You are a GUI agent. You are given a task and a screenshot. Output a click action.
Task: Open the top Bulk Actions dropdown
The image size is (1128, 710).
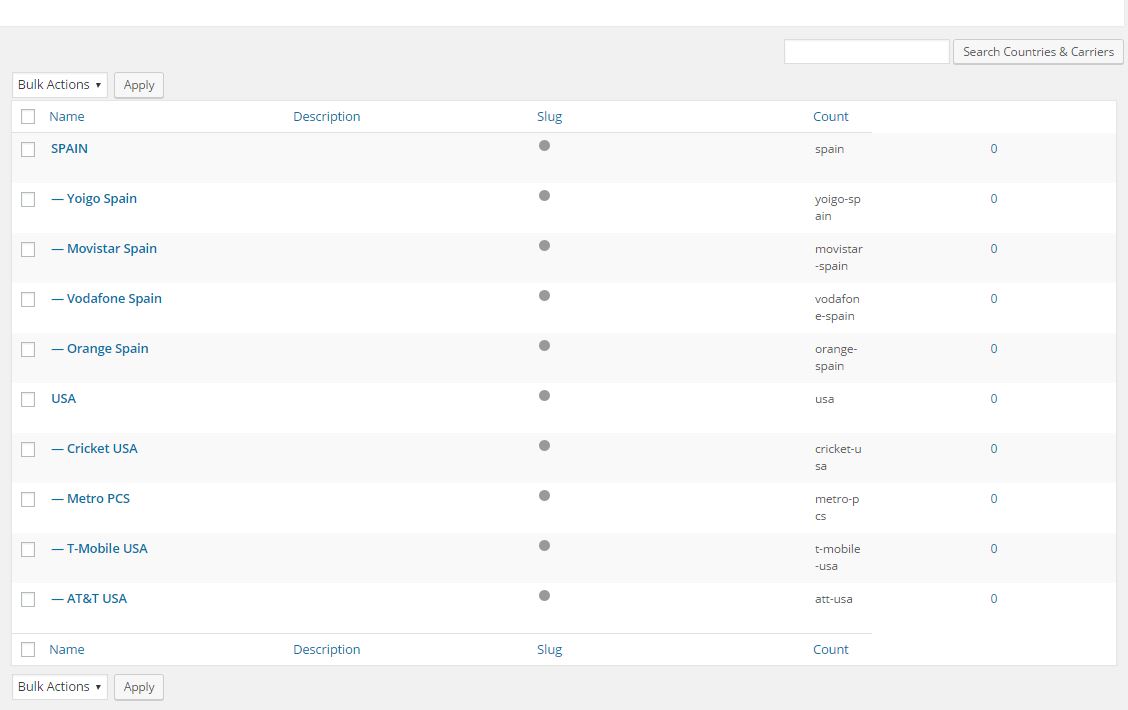(x=60, y=85)
